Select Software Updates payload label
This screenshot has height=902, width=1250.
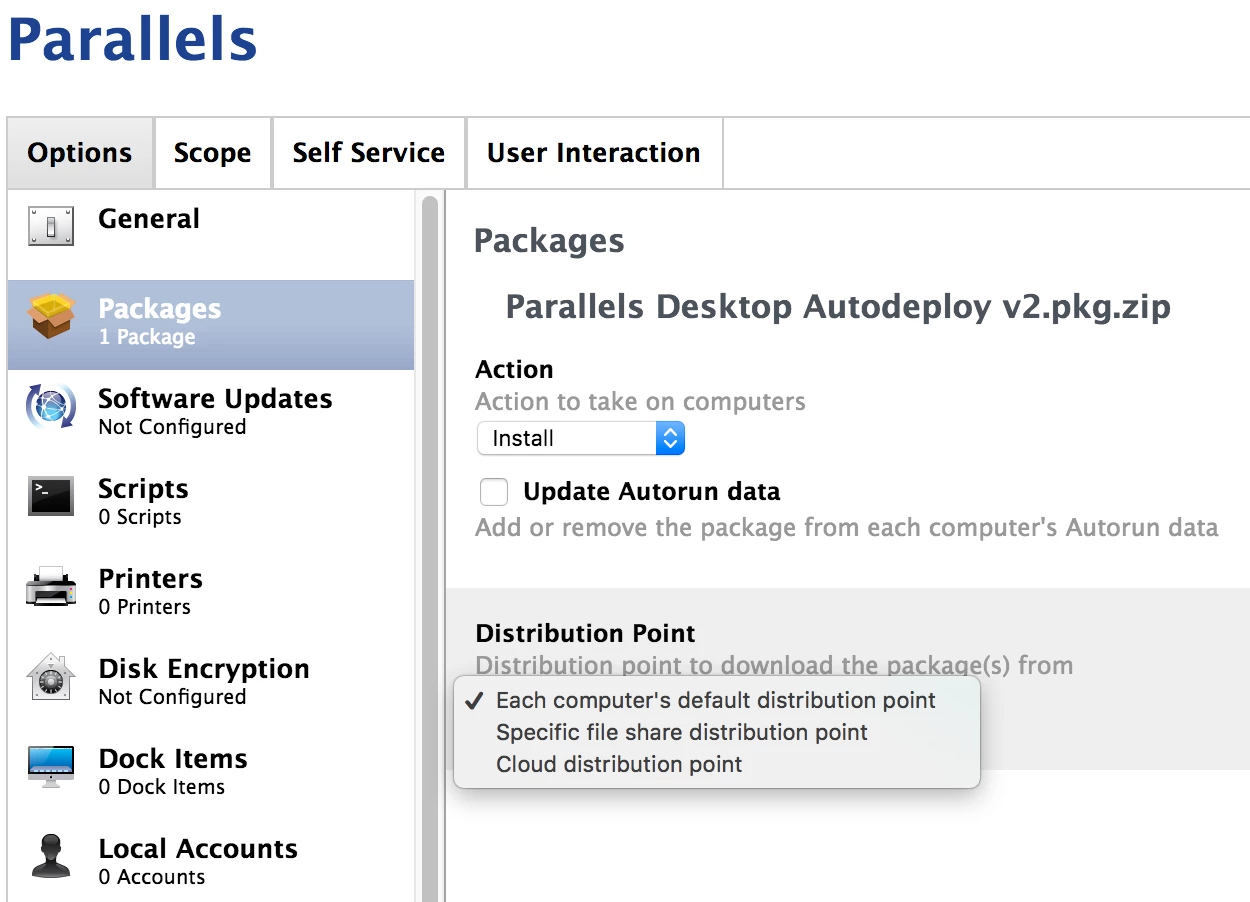(x=215, y=399)
